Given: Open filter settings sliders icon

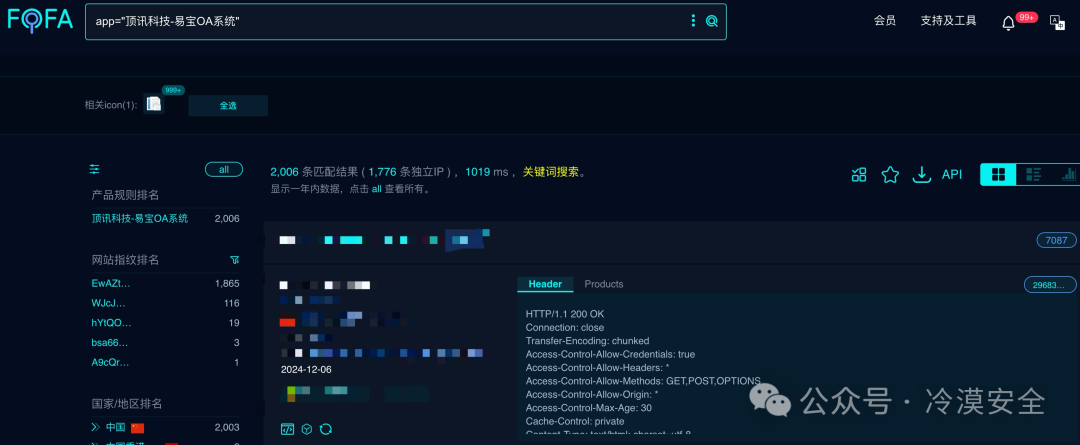Looking at the screenshot, I should click(94, 169).
